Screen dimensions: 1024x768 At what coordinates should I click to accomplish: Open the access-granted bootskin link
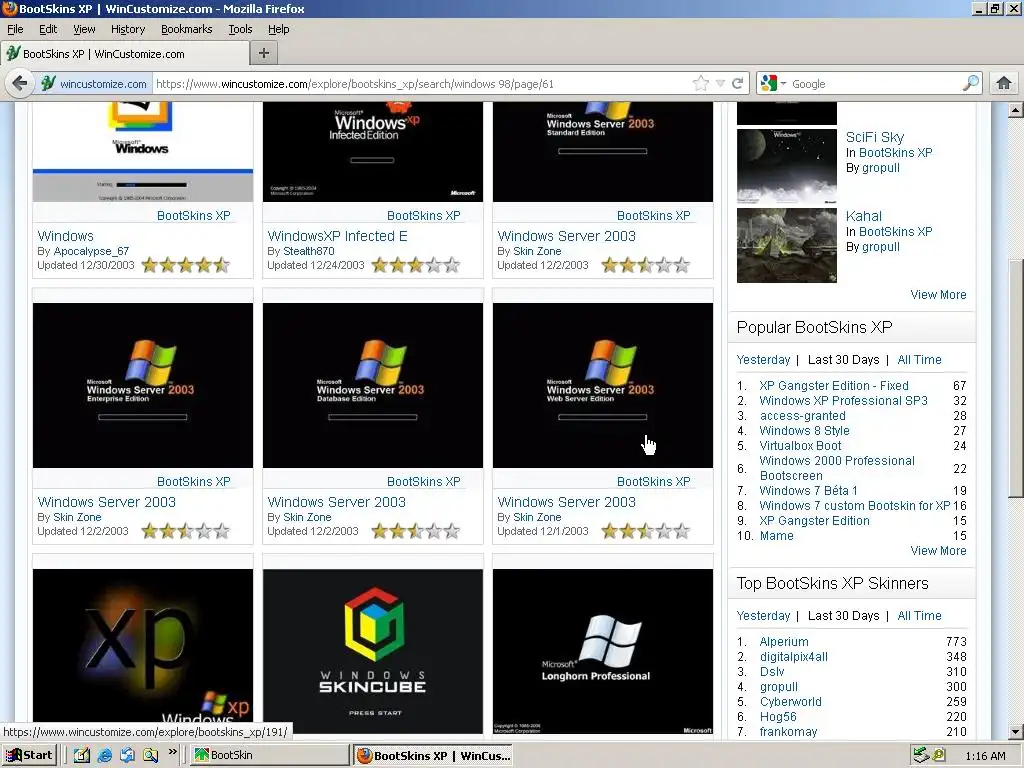click(803, 416)
